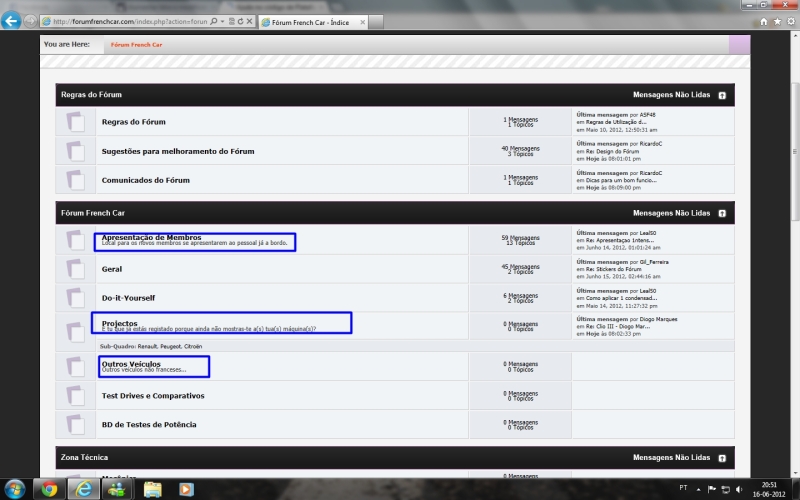The image size is (800, 500).
Task: Refresh the page using the address bar refresh icon
Action: 240,21
